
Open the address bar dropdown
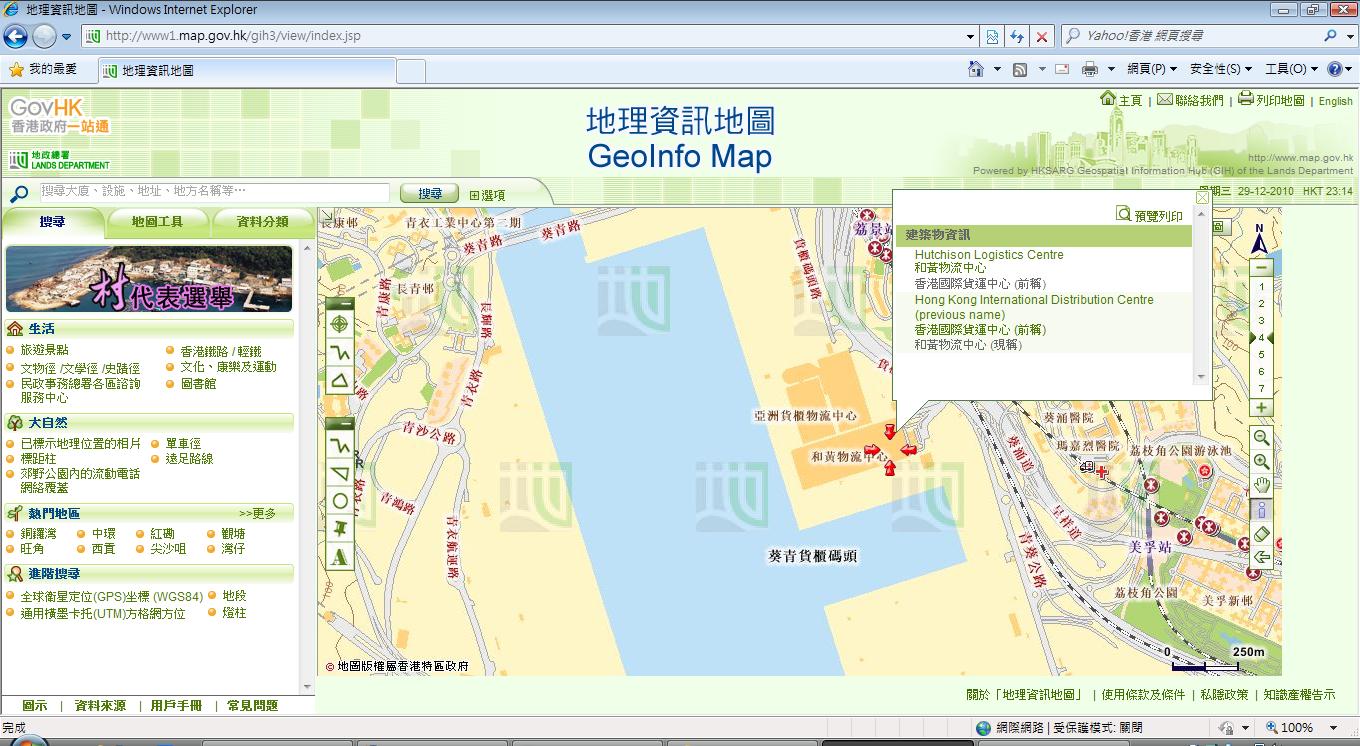970,36
